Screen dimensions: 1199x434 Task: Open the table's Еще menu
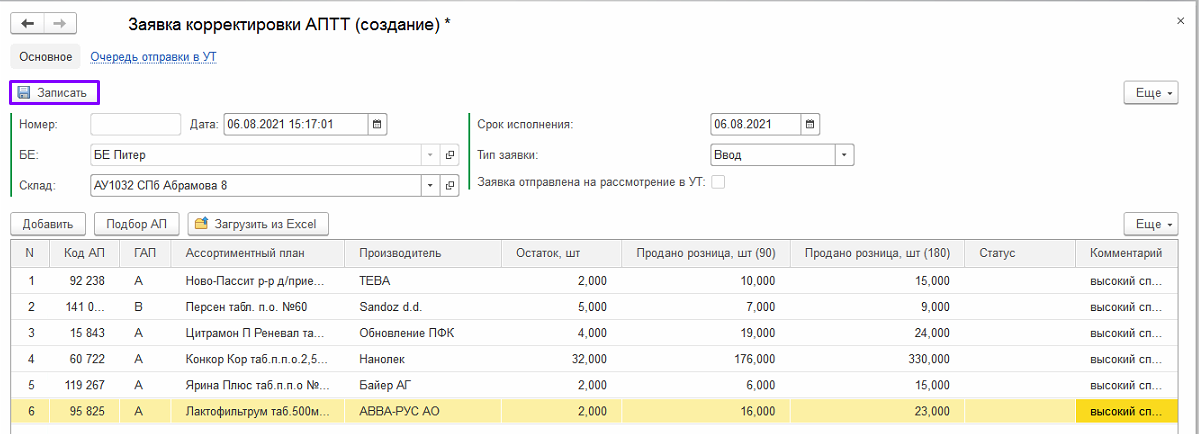[x=1150, y=223]
